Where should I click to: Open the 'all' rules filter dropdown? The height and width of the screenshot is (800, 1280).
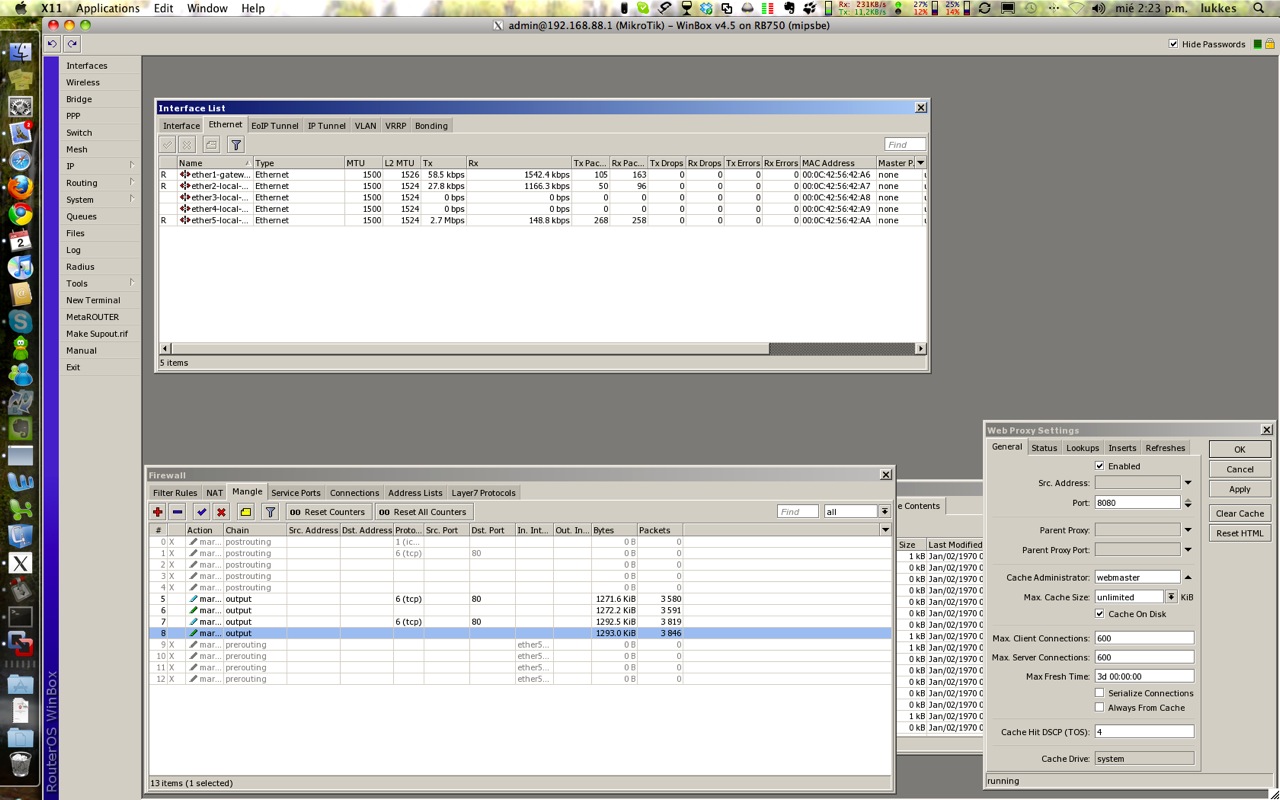coord(884,511)
